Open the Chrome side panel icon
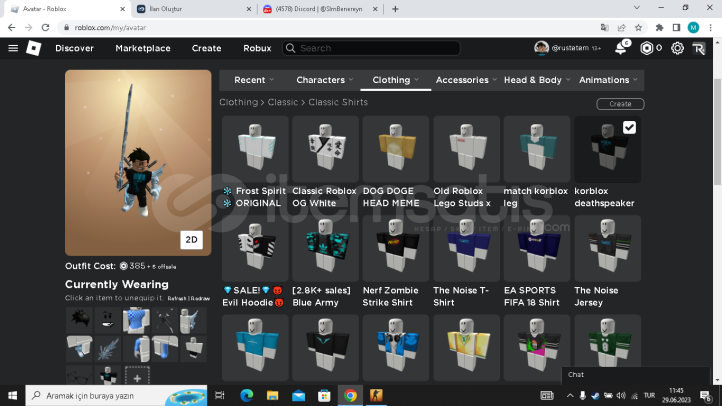722x406 pixels. coord(676,28)
